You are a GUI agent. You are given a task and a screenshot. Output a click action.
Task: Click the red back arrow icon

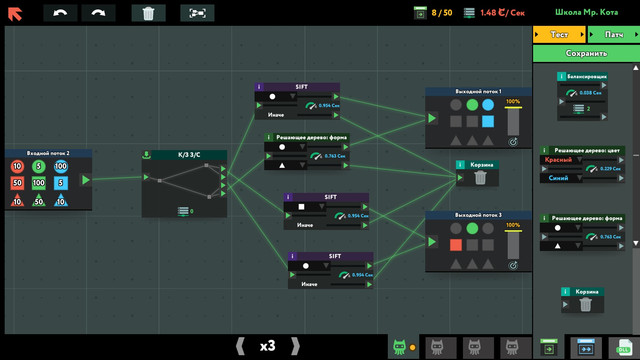(x=15, y=13)
